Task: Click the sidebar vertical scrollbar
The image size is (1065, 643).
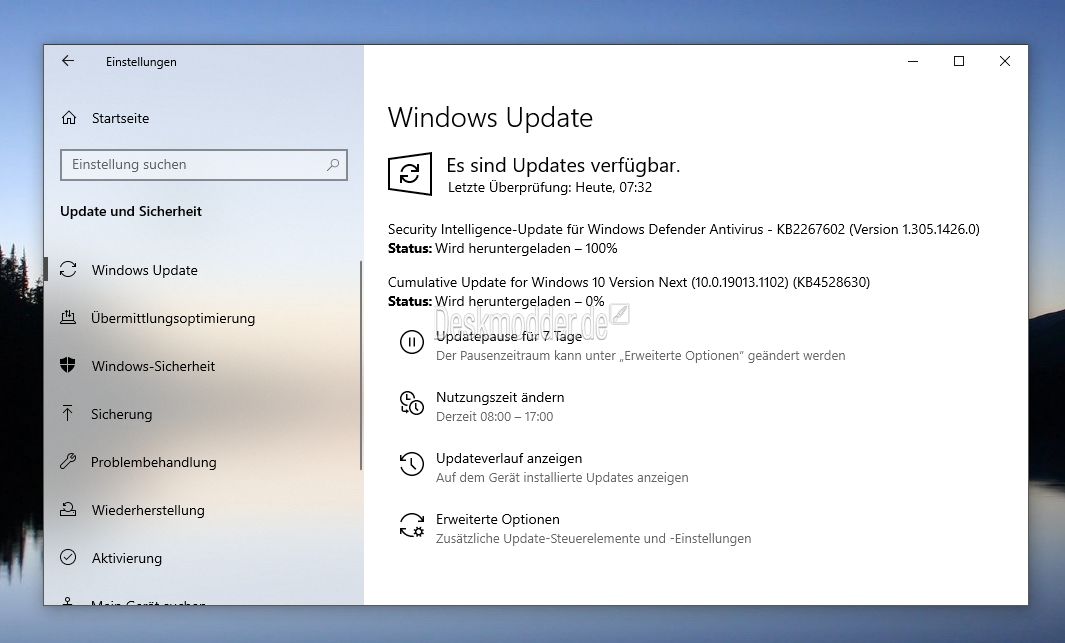Action: coord(361,365)
